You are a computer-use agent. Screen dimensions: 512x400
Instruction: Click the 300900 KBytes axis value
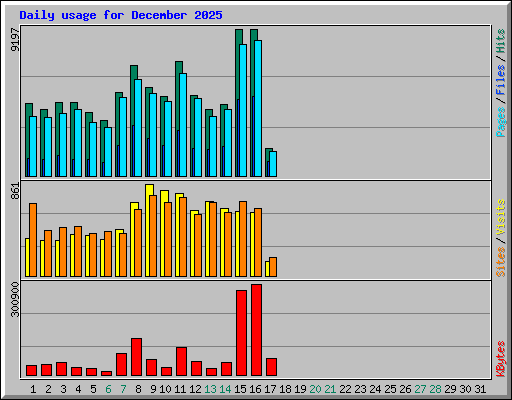(x=15, y=299)
